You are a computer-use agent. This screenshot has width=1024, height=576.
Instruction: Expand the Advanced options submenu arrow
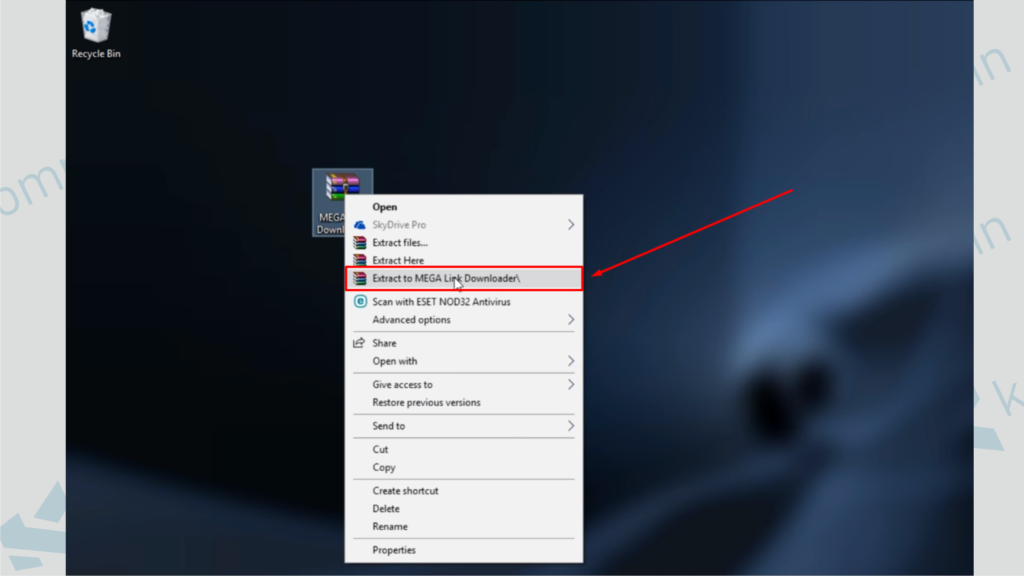(x=571, y=320)
